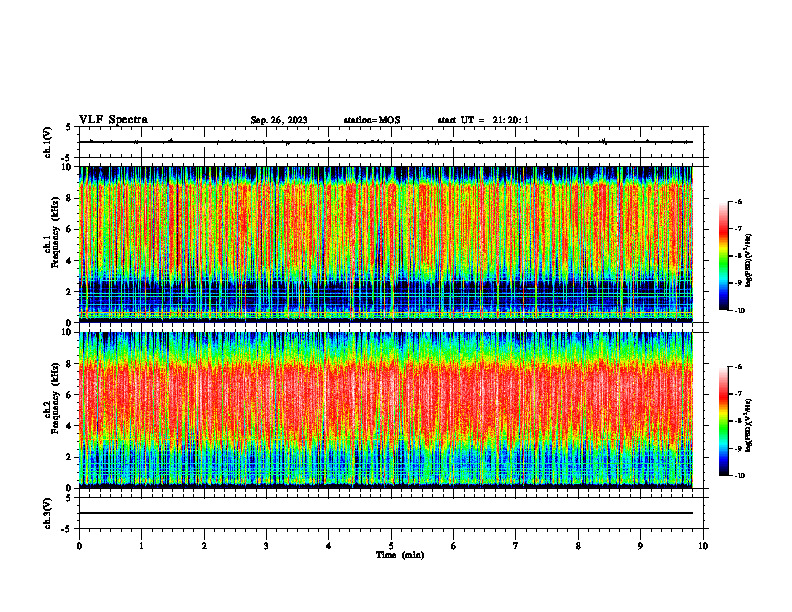Click the "-10" label on the ch.2 colorbar

(x=739, y=476)
